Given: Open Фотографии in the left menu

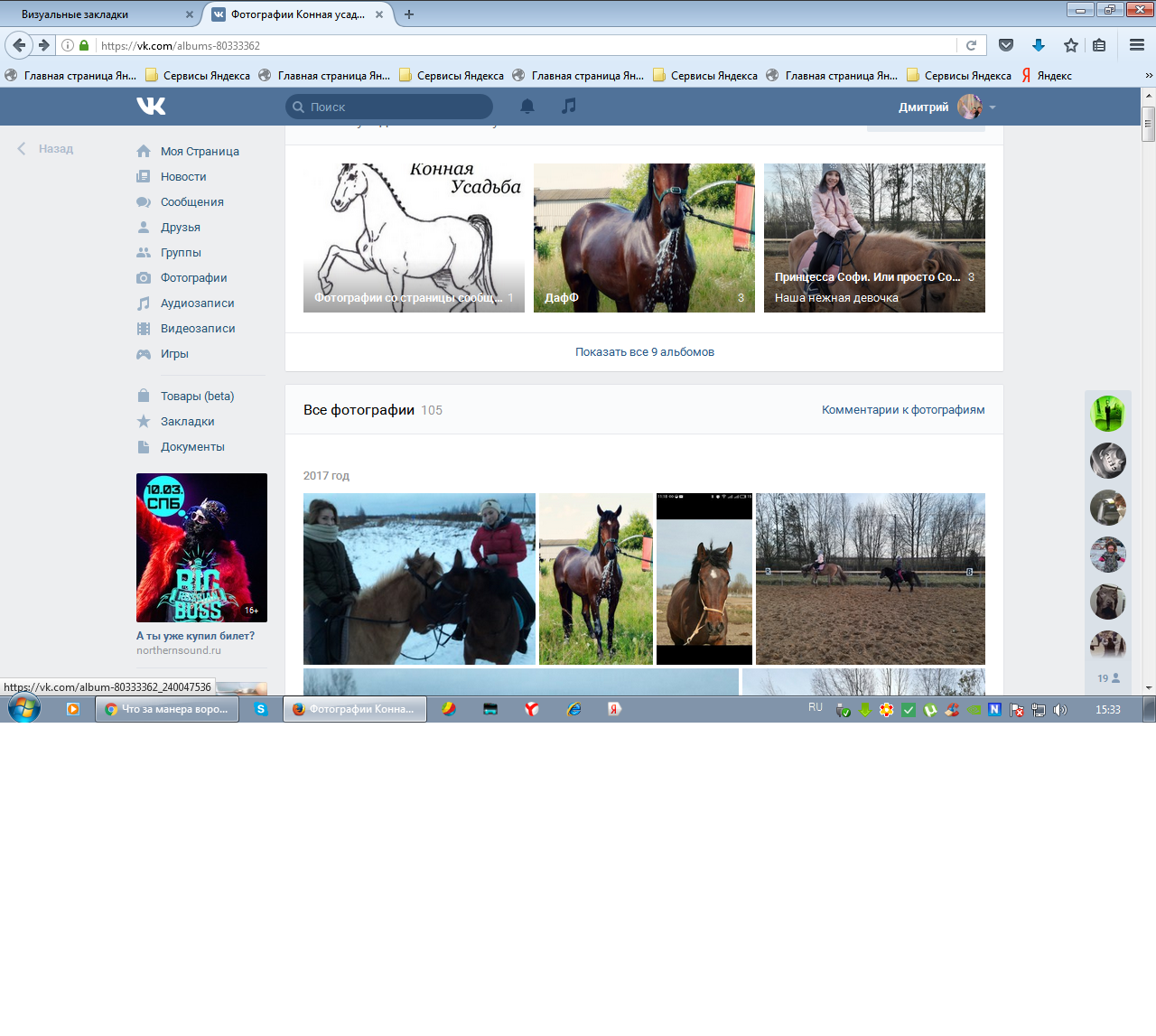Looking at the screenshot, I should click(x=193, y=278).
